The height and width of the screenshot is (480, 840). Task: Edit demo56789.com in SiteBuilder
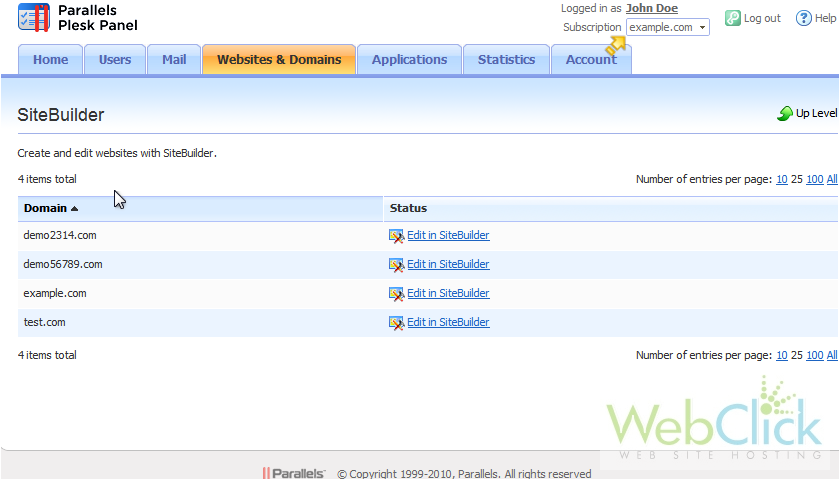click(x=448, y=264)
